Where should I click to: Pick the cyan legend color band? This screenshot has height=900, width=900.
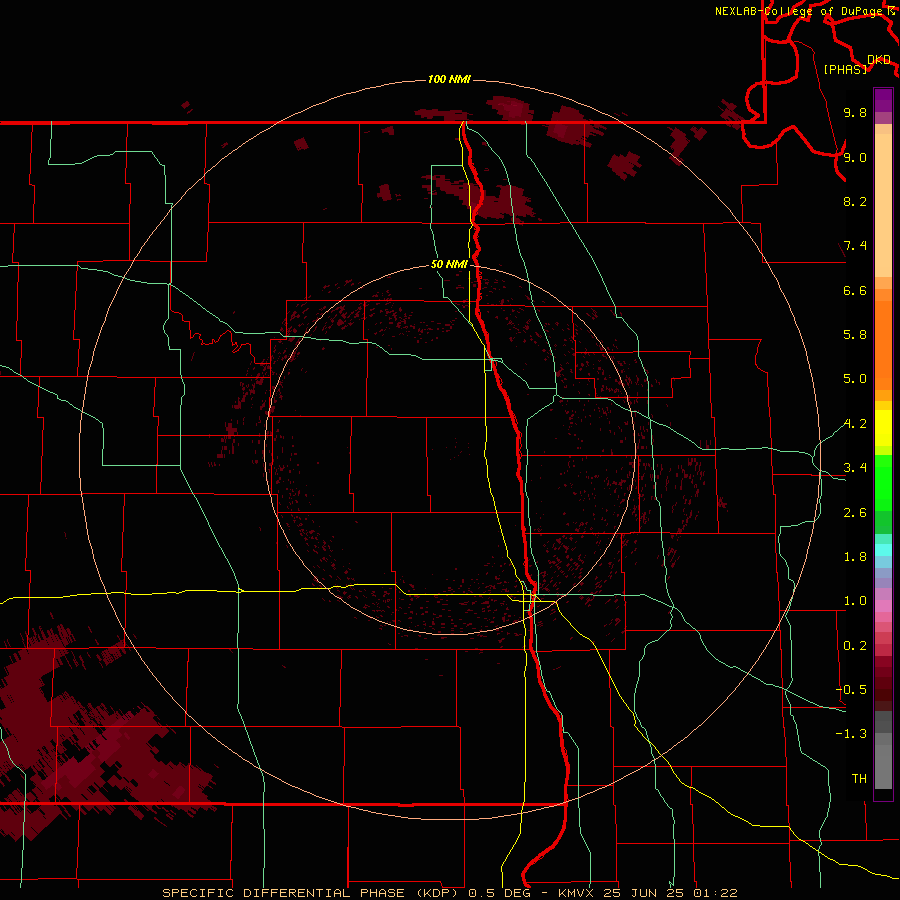click(883, 549)
